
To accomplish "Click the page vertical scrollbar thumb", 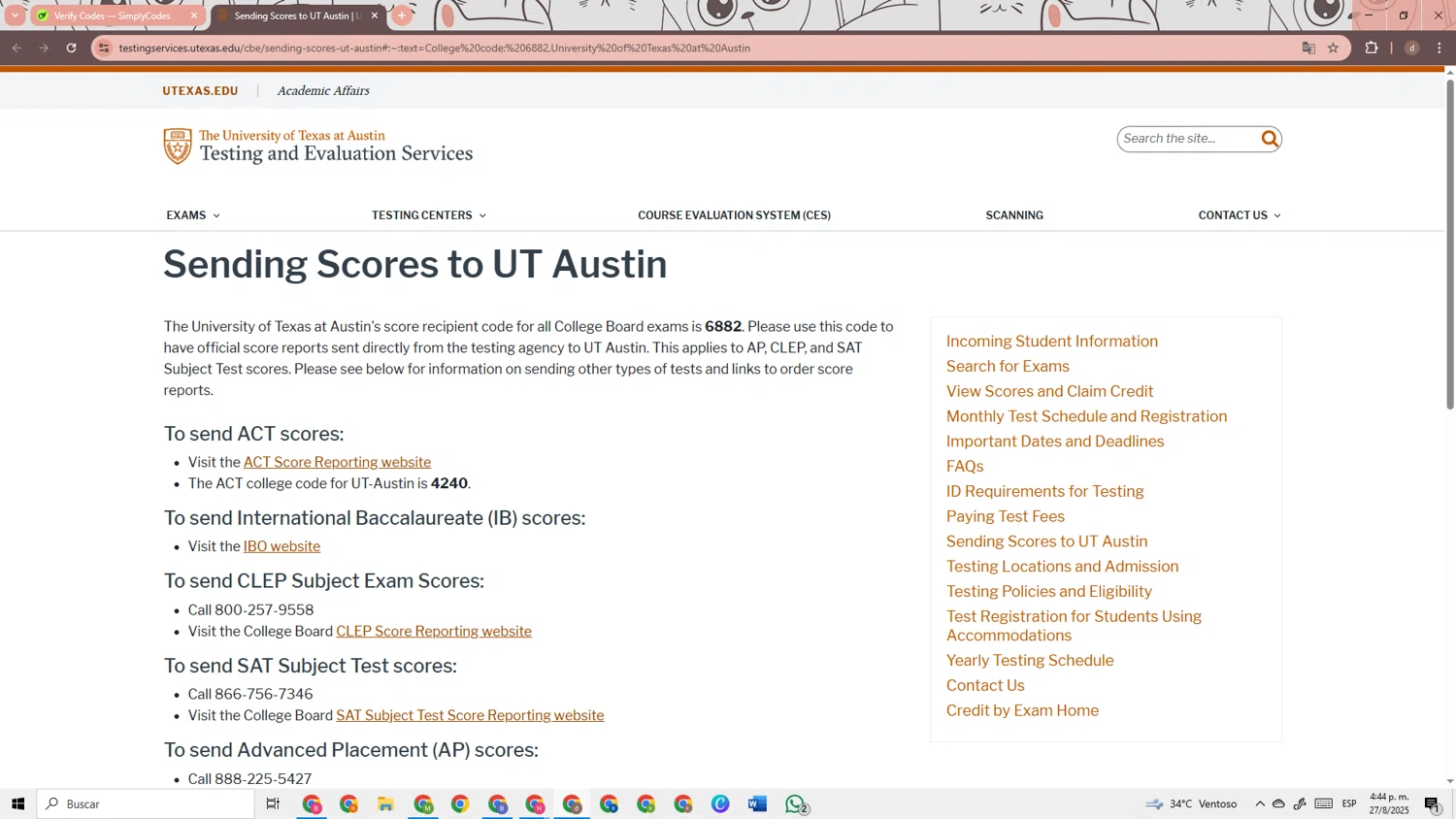I will (x=1450, y=245).
